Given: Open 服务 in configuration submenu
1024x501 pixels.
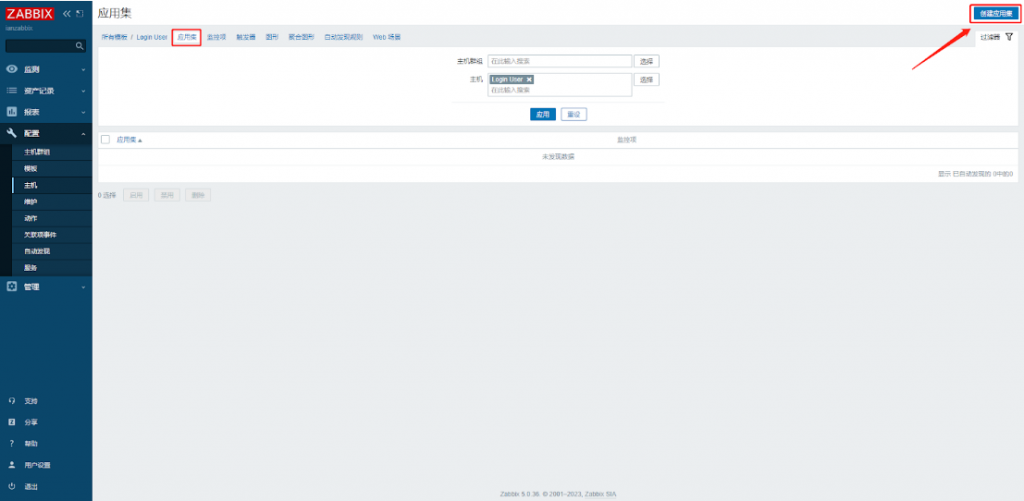Looking at the screenshot, I should (x=31, y=268).
